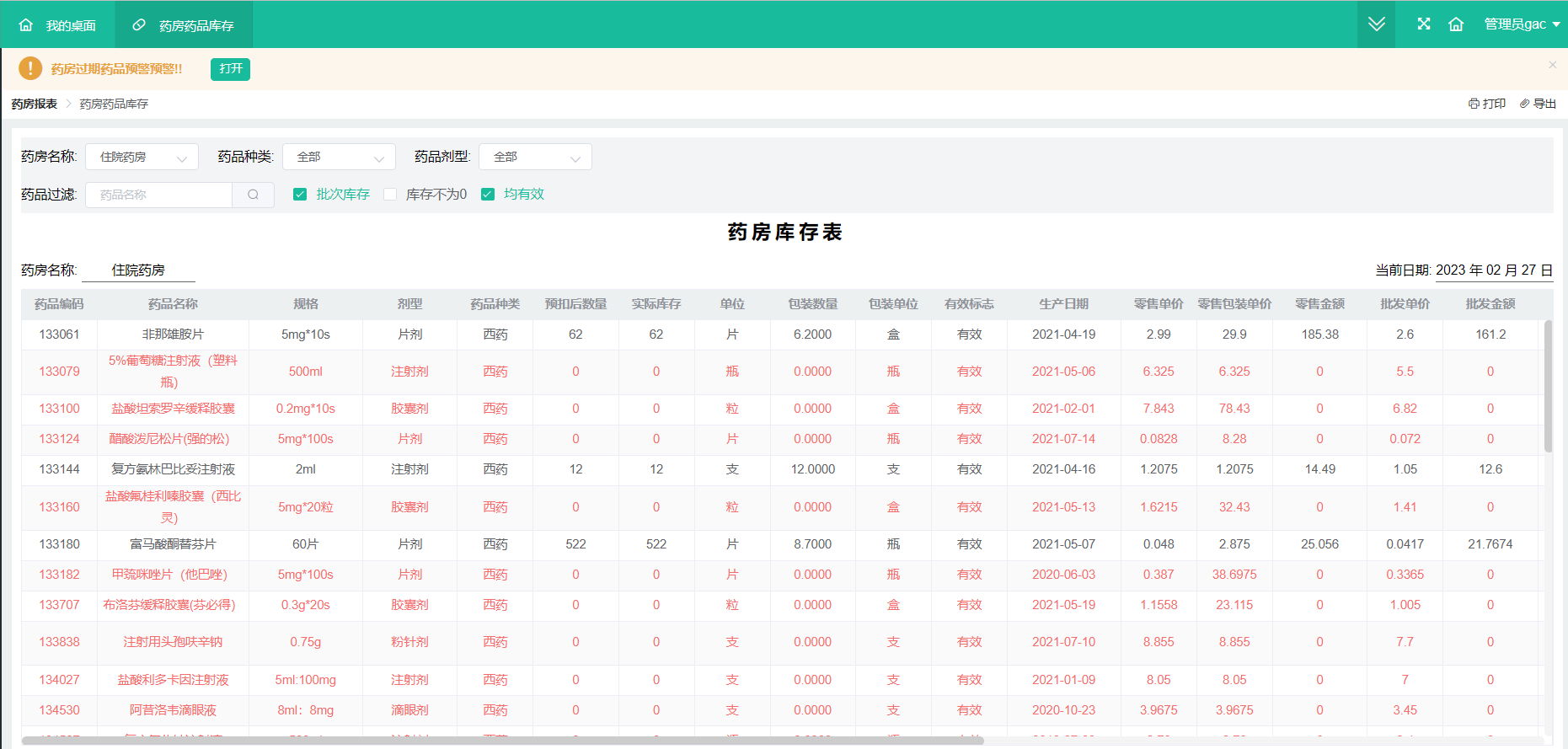
Task: Select the 药房药品库存 tab
Action: point(184,25)
